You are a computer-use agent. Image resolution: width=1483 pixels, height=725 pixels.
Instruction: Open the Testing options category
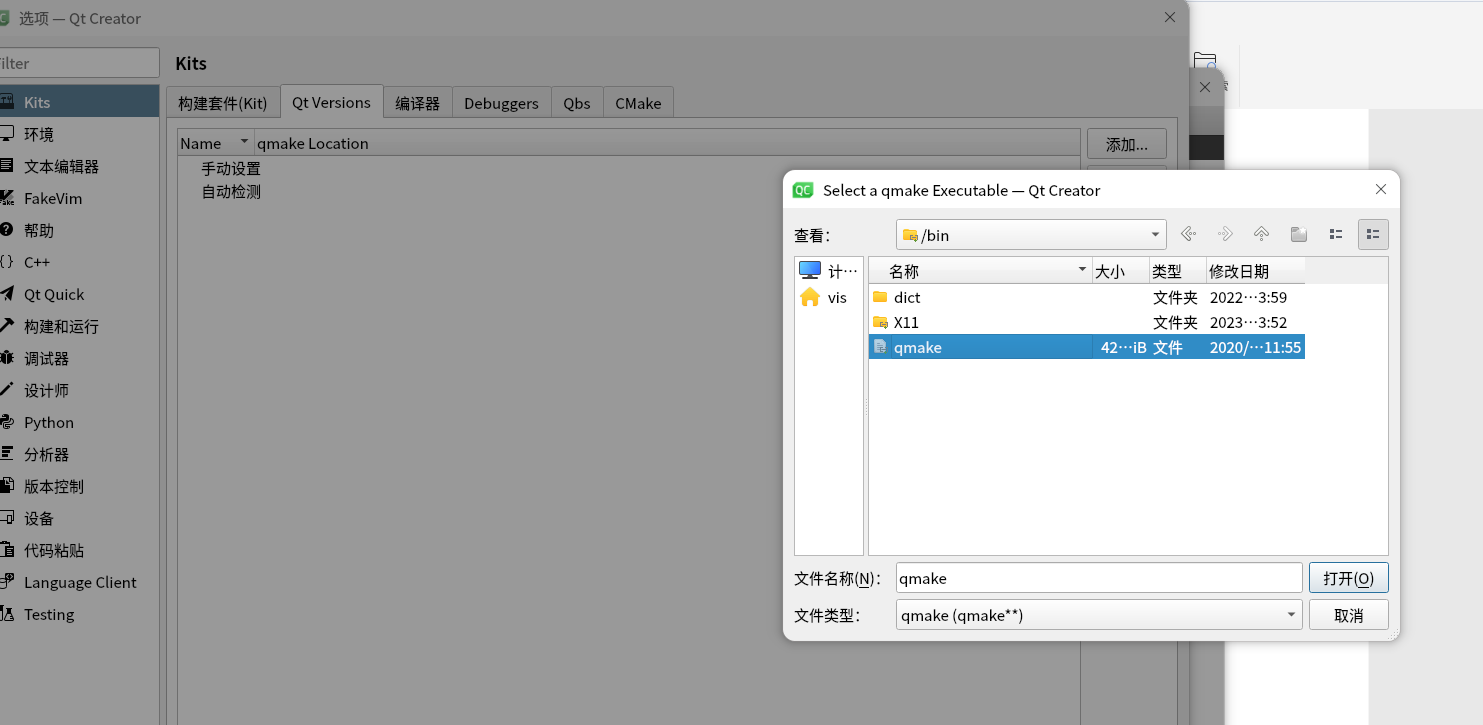click(x=79, y=614)
